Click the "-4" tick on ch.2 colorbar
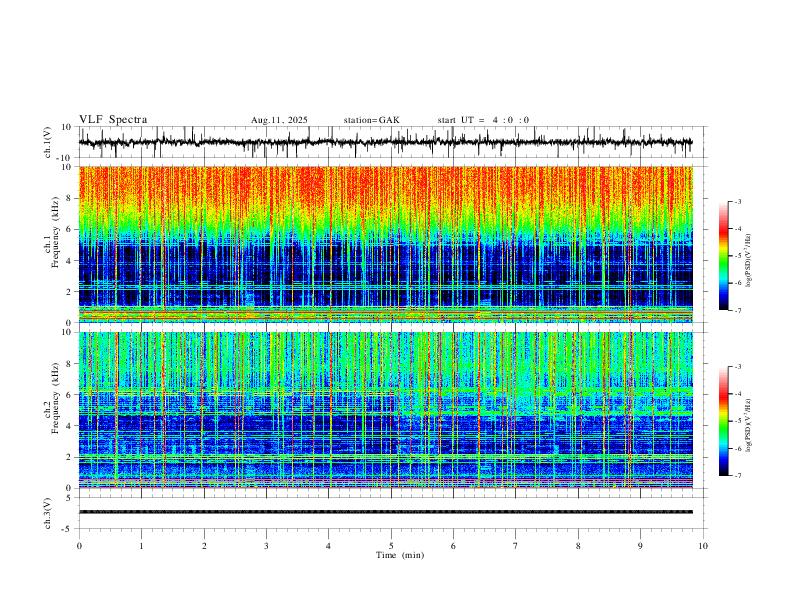This screenshot has height=612, width=792. tap(737, 393)
